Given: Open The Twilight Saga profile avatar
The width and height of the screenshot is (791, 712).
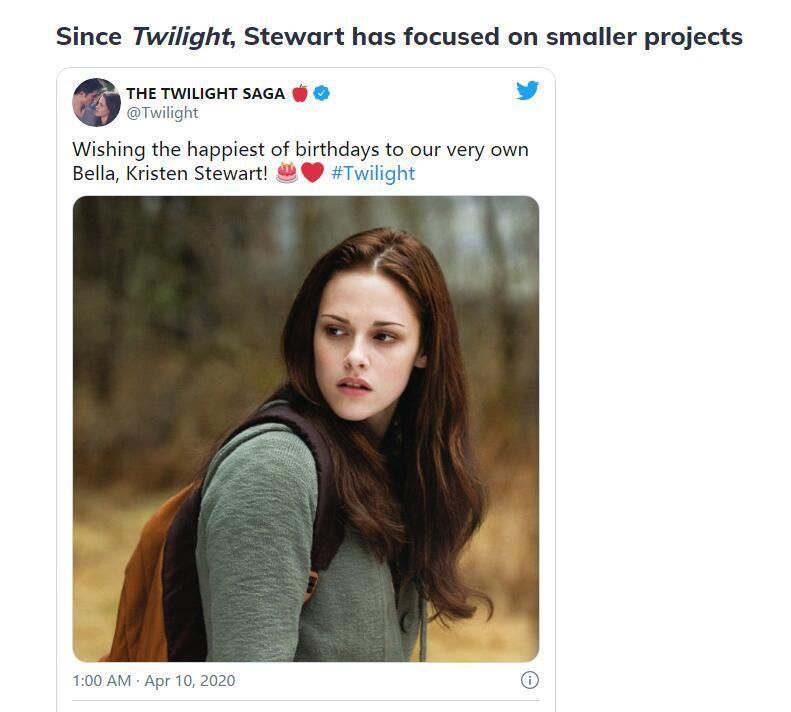Looking at the screenshot, I should click(x=96, y=102).
